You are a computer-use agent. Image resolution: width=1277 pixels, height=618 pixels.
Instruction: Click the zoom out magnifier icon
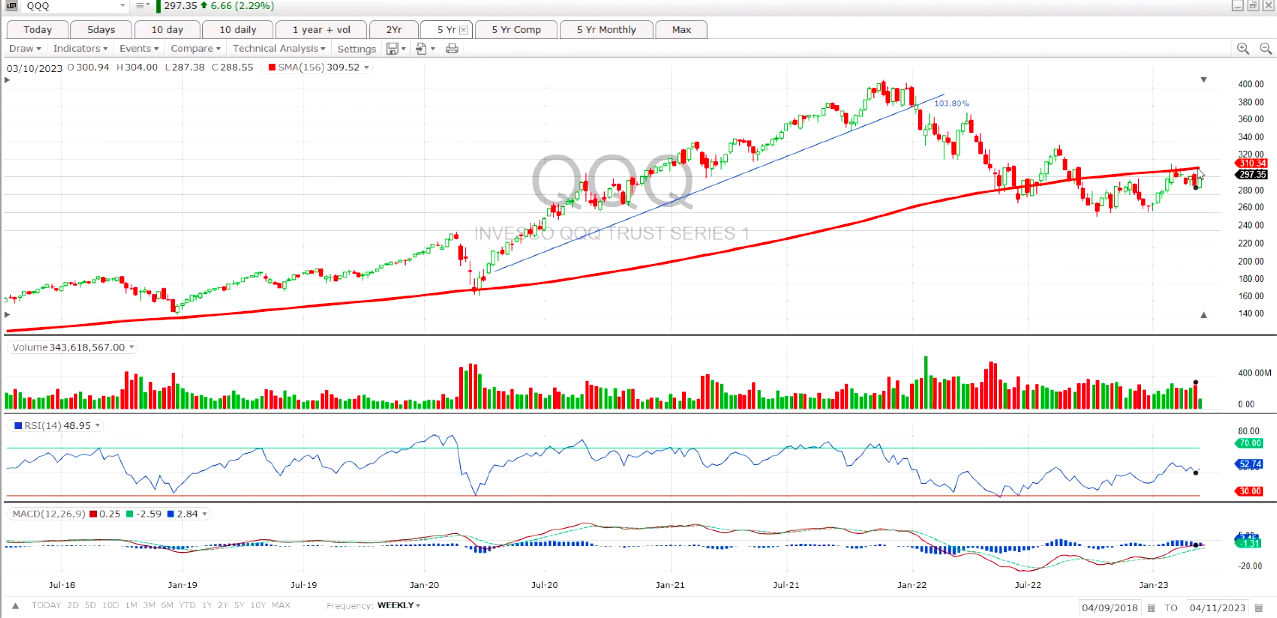(1265, 48)
